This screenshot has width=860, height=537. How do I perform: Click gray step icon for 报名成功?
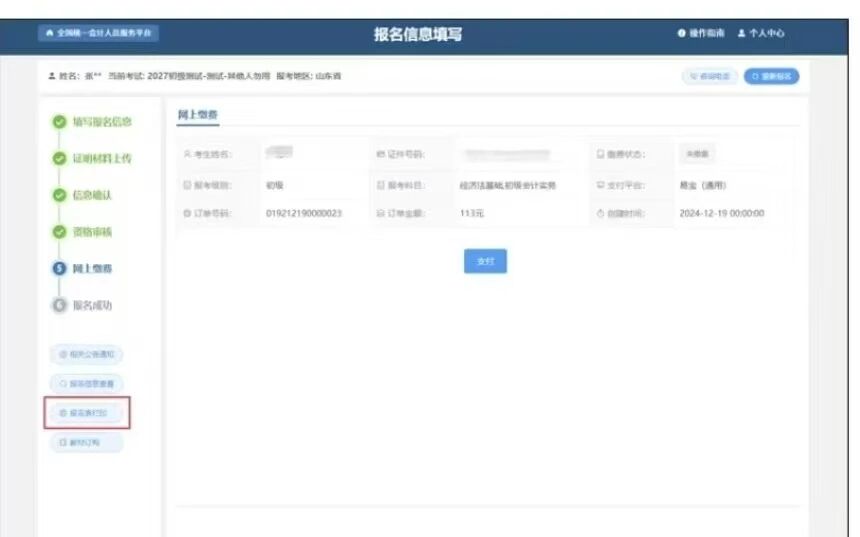(x=59, y=305)
